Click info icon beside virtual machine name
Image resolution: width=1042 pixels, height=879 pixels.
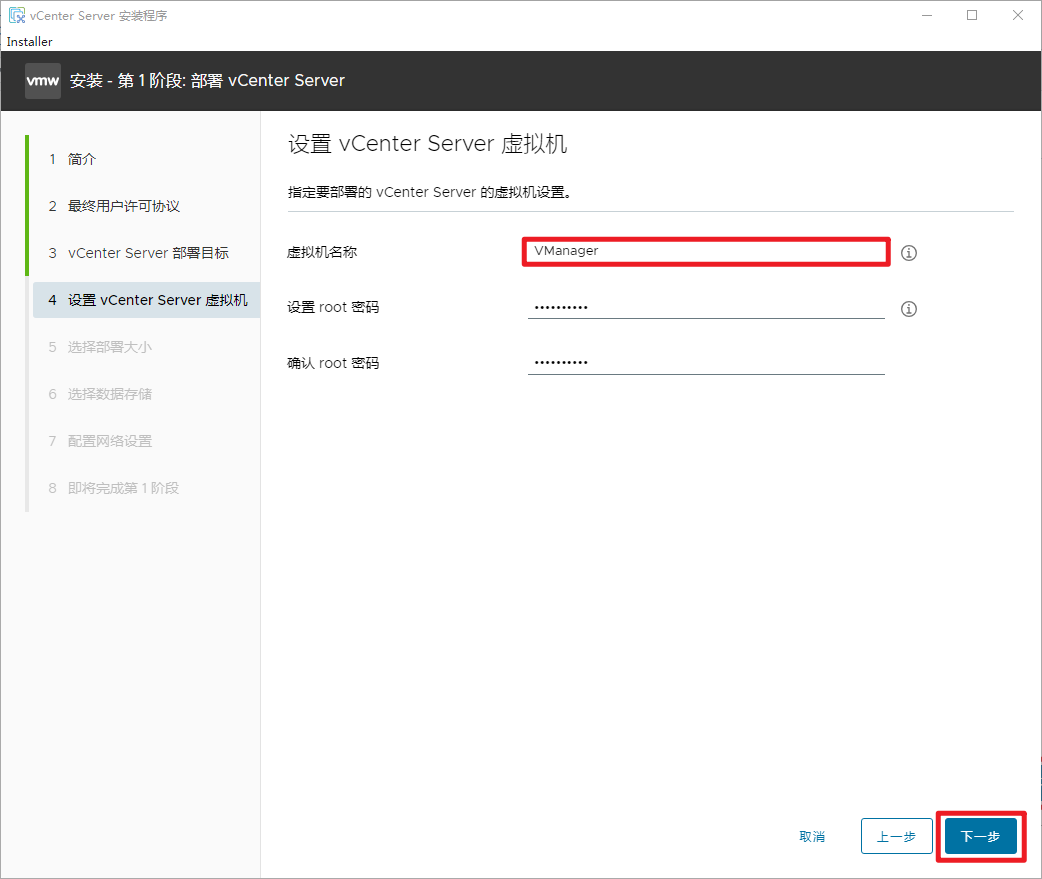tap(908, 253)
